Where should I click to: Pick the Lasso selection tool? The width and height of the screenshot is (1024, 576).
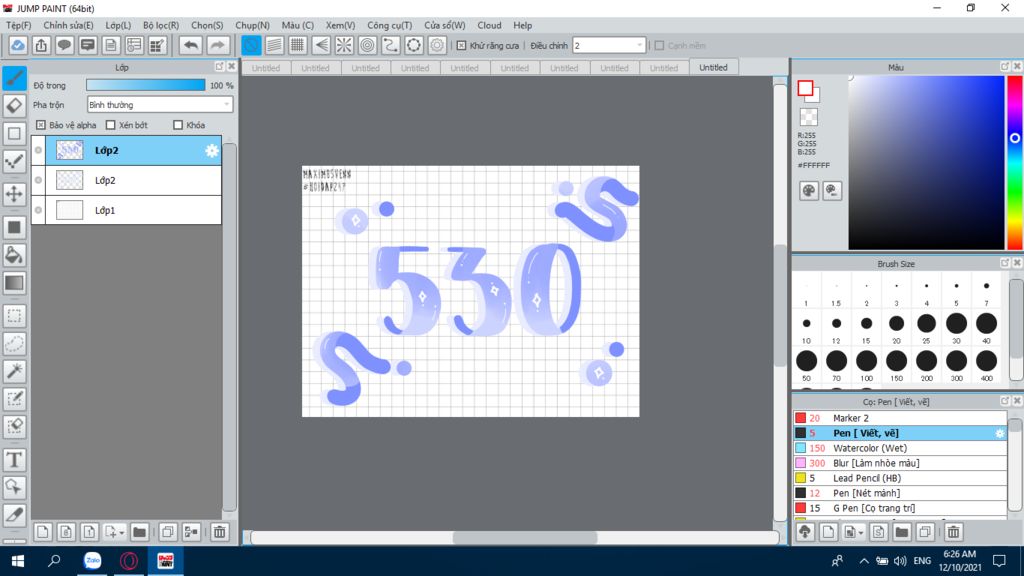click(x=14, y=344)
